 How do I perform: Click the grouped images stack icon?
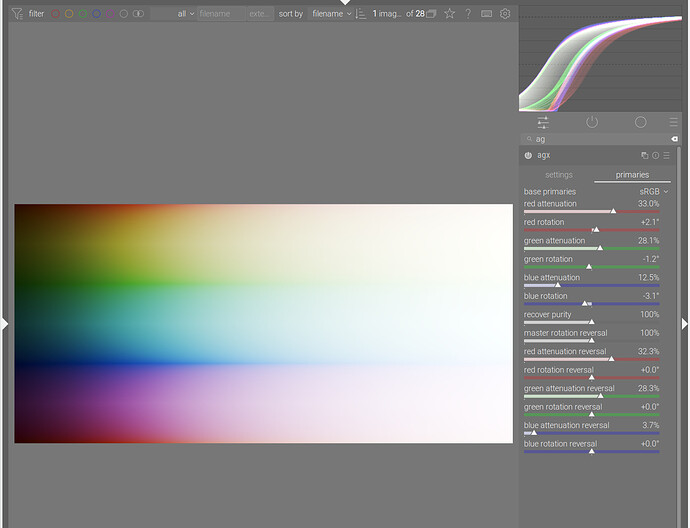431,14
